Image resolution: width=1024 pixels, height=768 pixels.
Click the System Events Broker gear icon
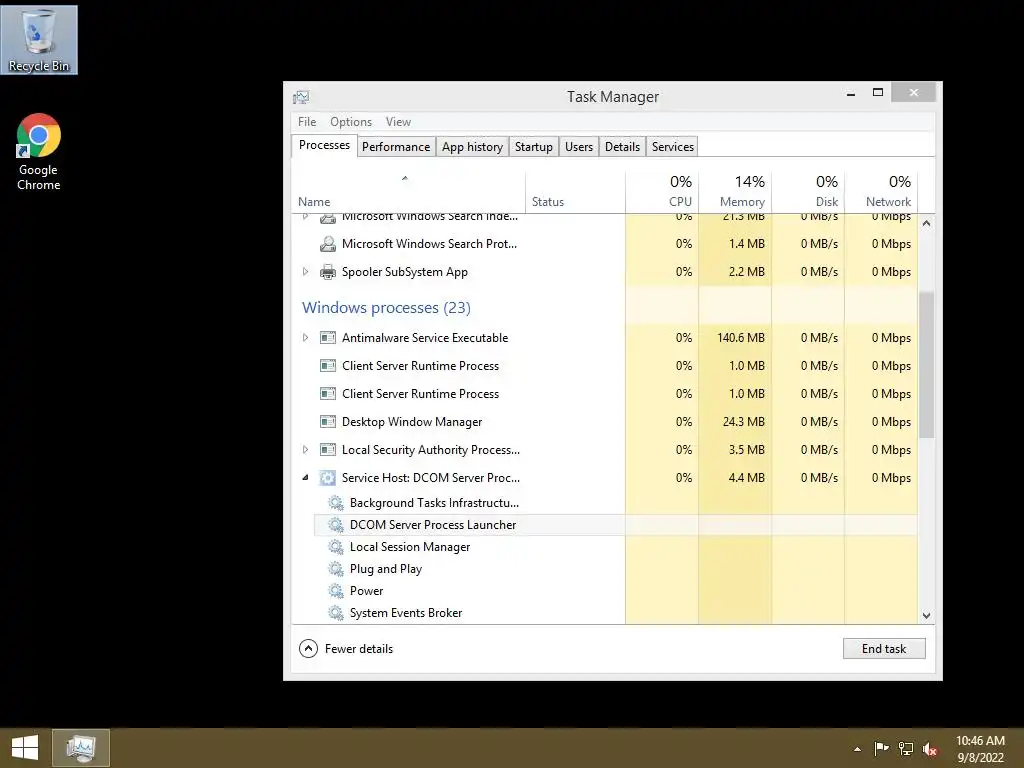coord(336,613)
